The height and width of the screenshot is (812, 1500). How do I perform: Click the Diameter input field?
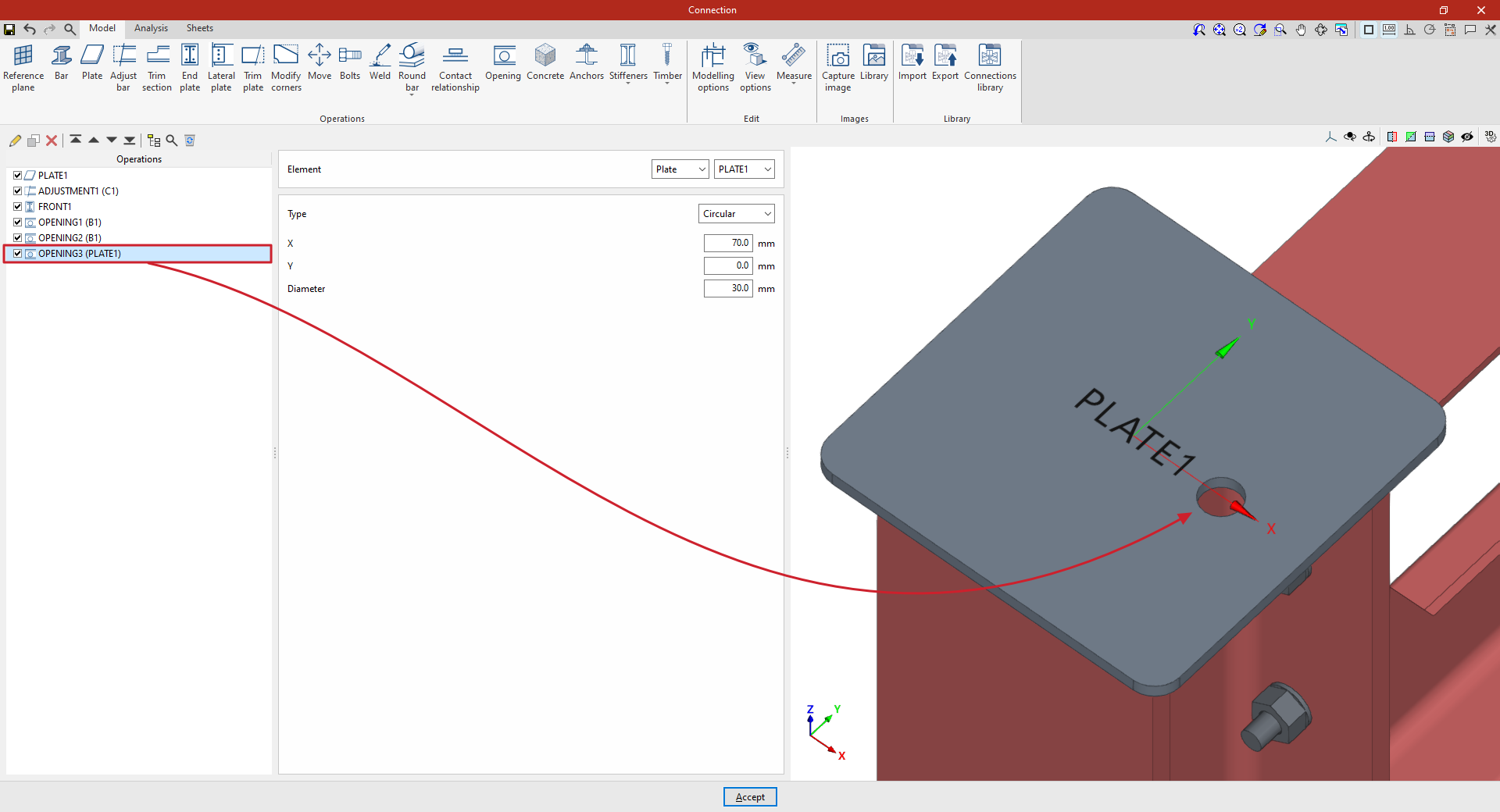point(727,289)
